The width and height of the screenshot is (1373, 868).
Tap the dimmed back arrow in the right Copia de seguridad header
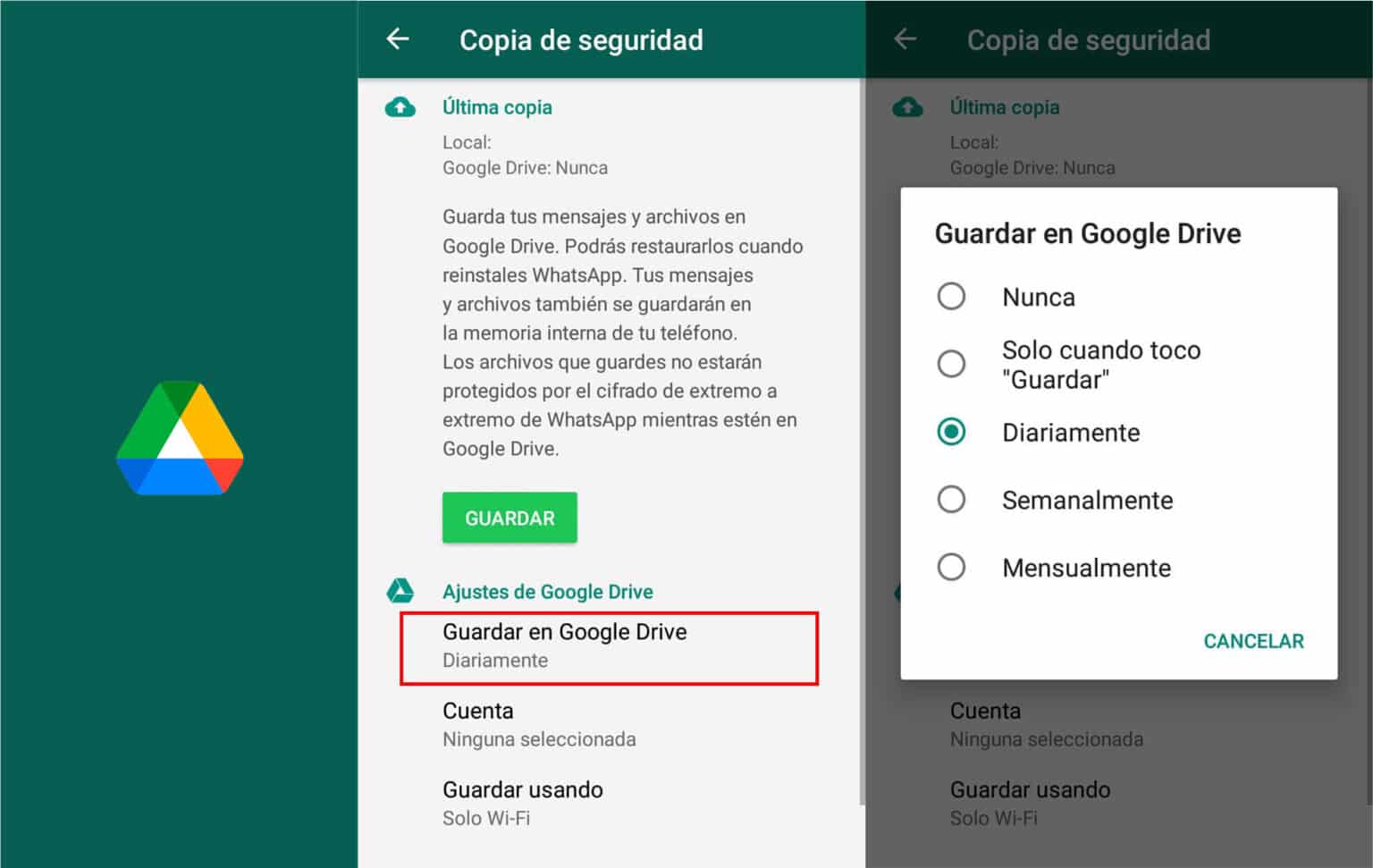tap(906, 39)
